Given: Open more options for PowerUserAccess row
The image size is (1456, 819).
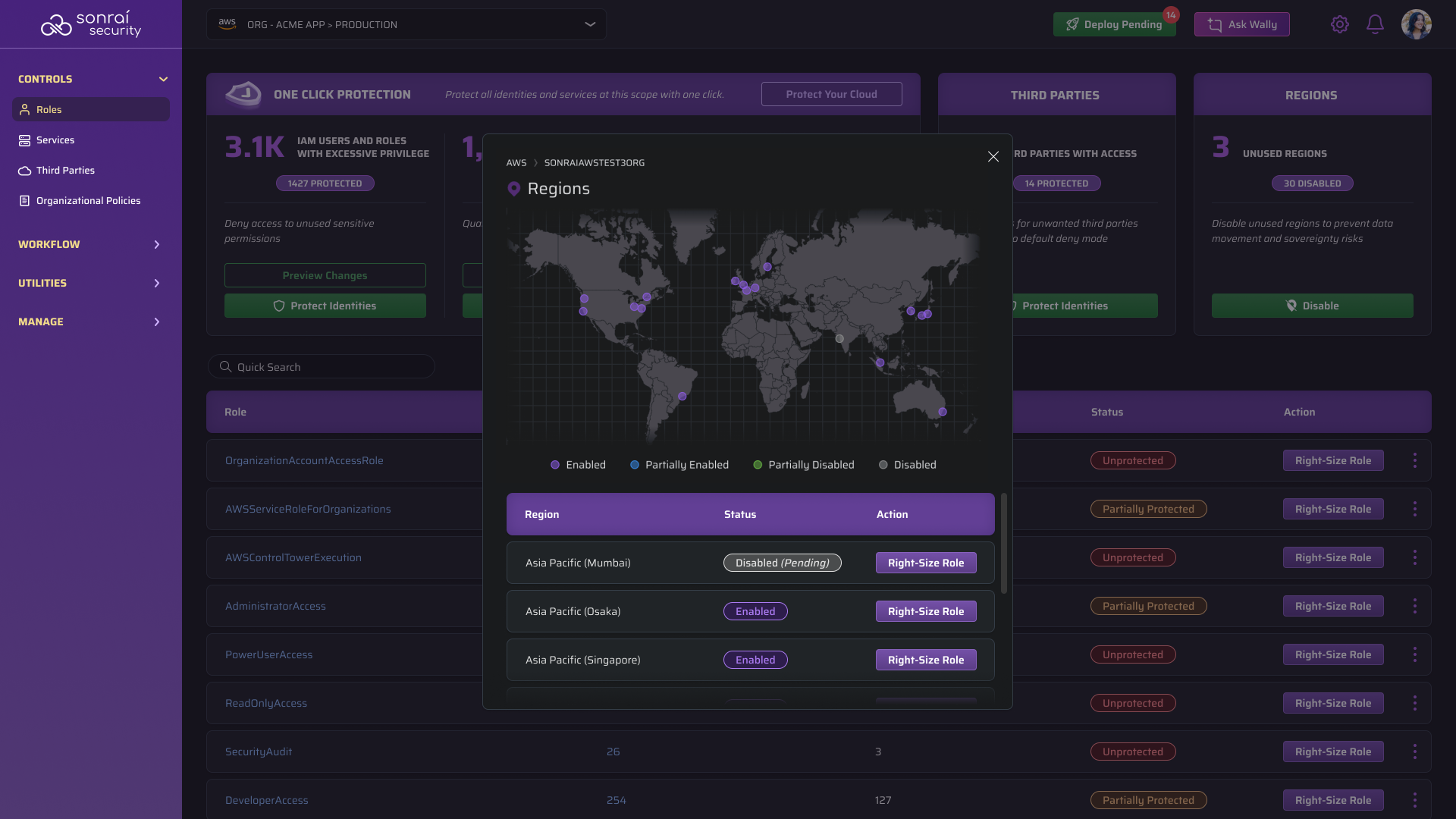Looking at the screenshot, I should [1415, 654].
